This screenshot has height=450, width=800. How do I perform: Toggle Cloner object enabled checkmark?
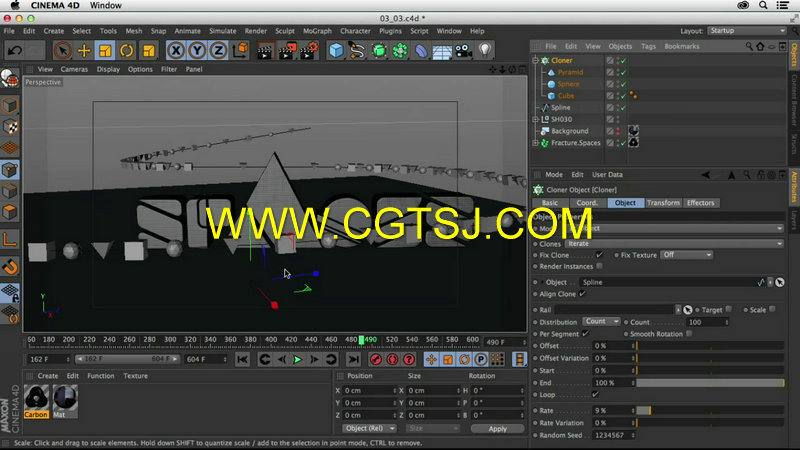pyautogui.click(x=623, y=60)
